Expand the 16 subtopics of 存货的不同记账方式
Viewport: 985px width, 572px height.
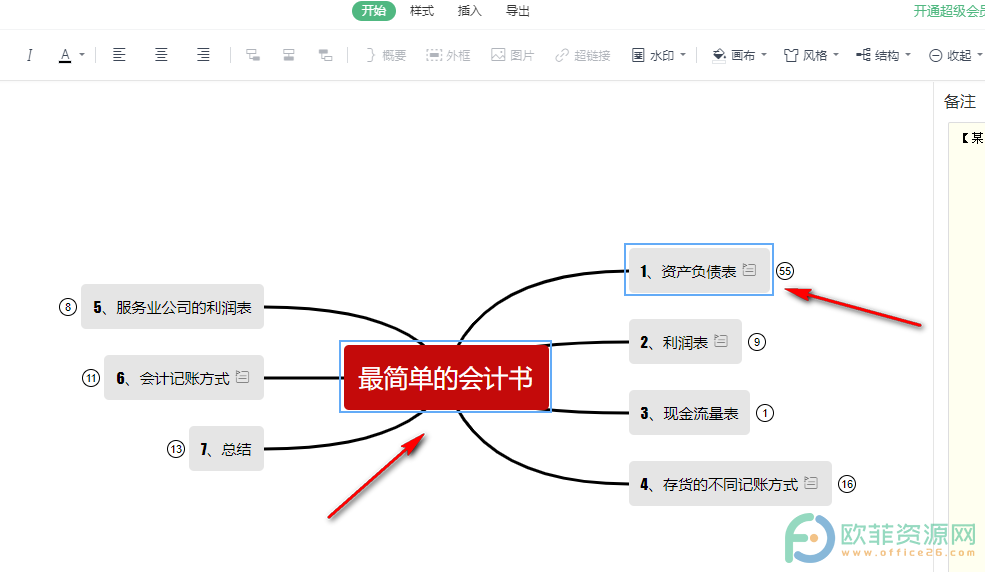coord(847,484)
